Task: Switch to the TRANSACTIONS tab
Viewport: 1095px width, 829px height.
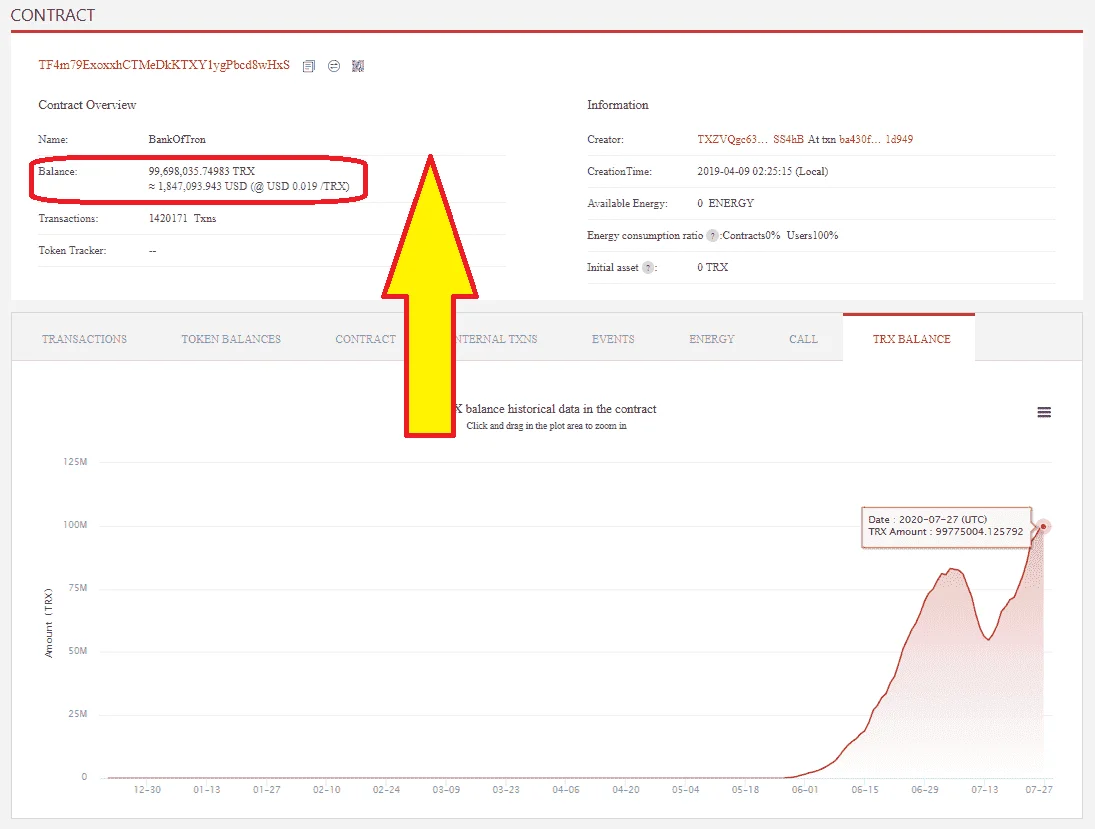Action: [x=84, y=339]
